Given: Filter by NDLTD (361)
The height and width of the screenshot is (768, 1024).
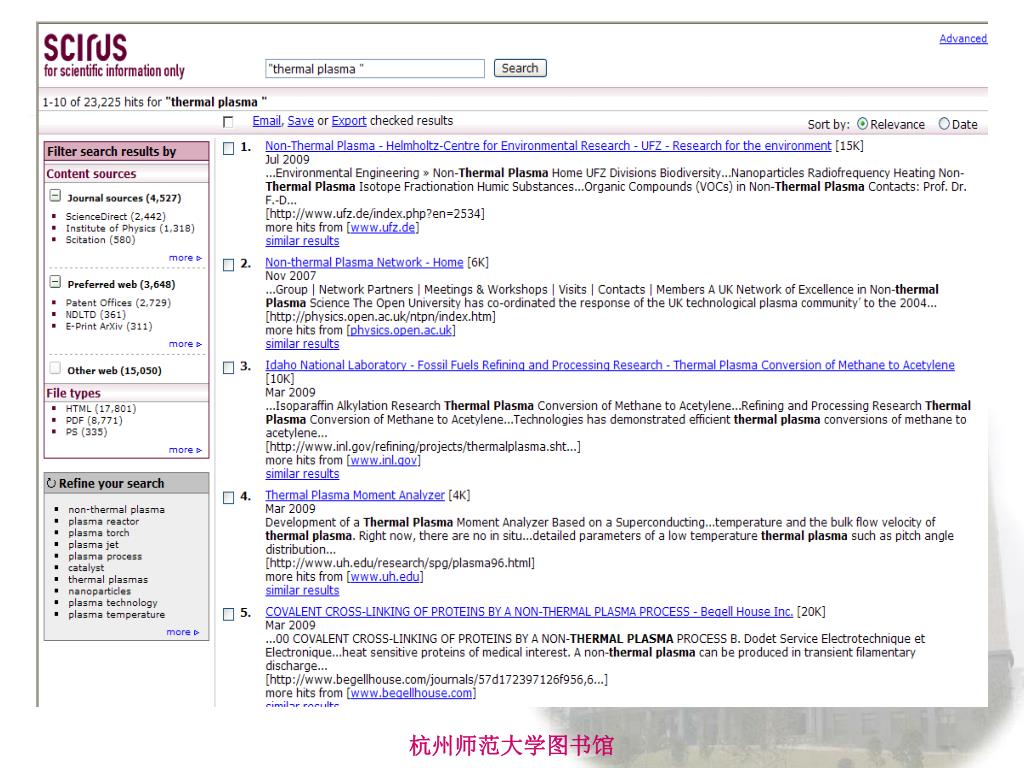Looking at the screenshot, I should point(96,314).
